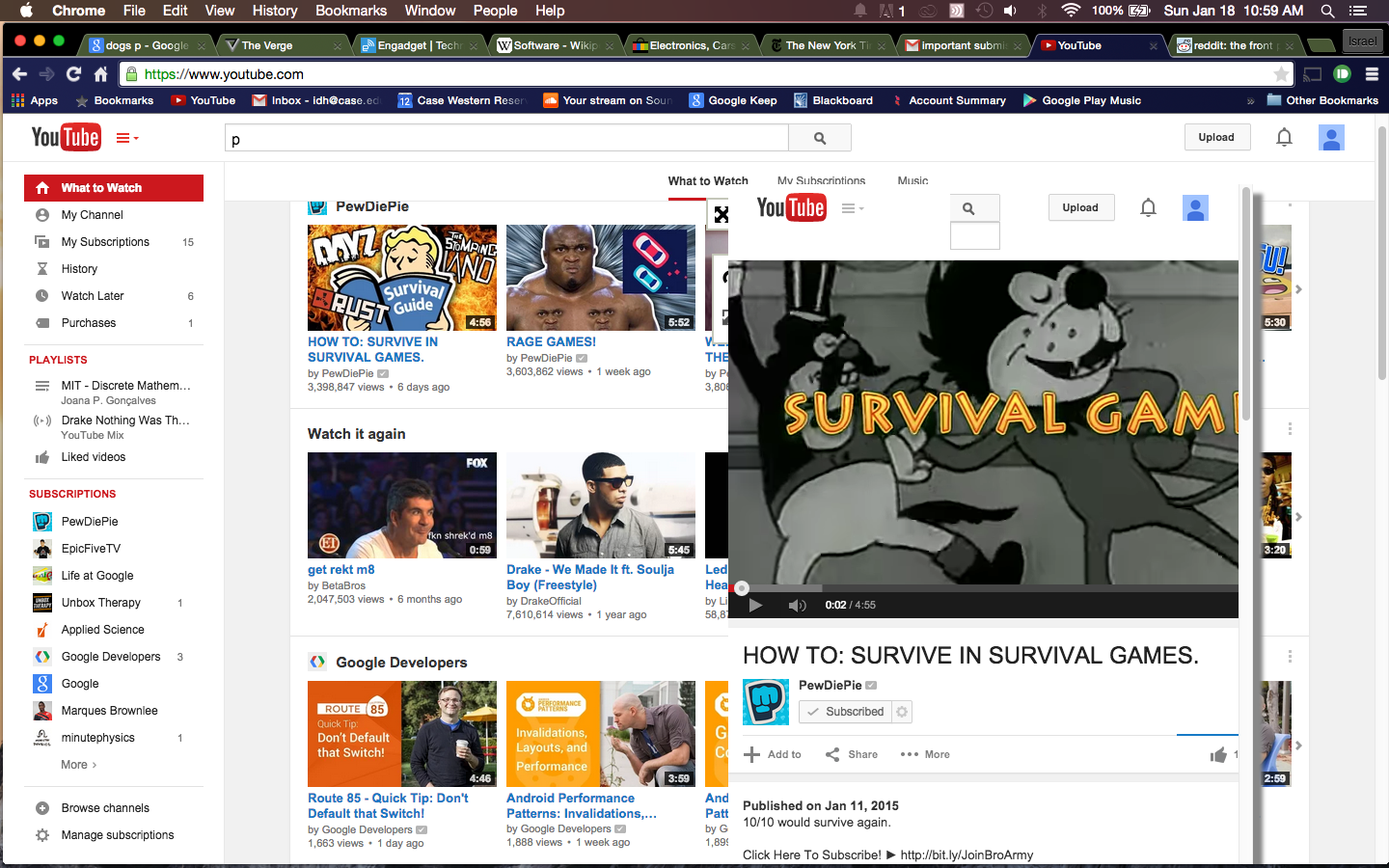Open RAGE GAMES! video thumbnail

tap(601, 278)
